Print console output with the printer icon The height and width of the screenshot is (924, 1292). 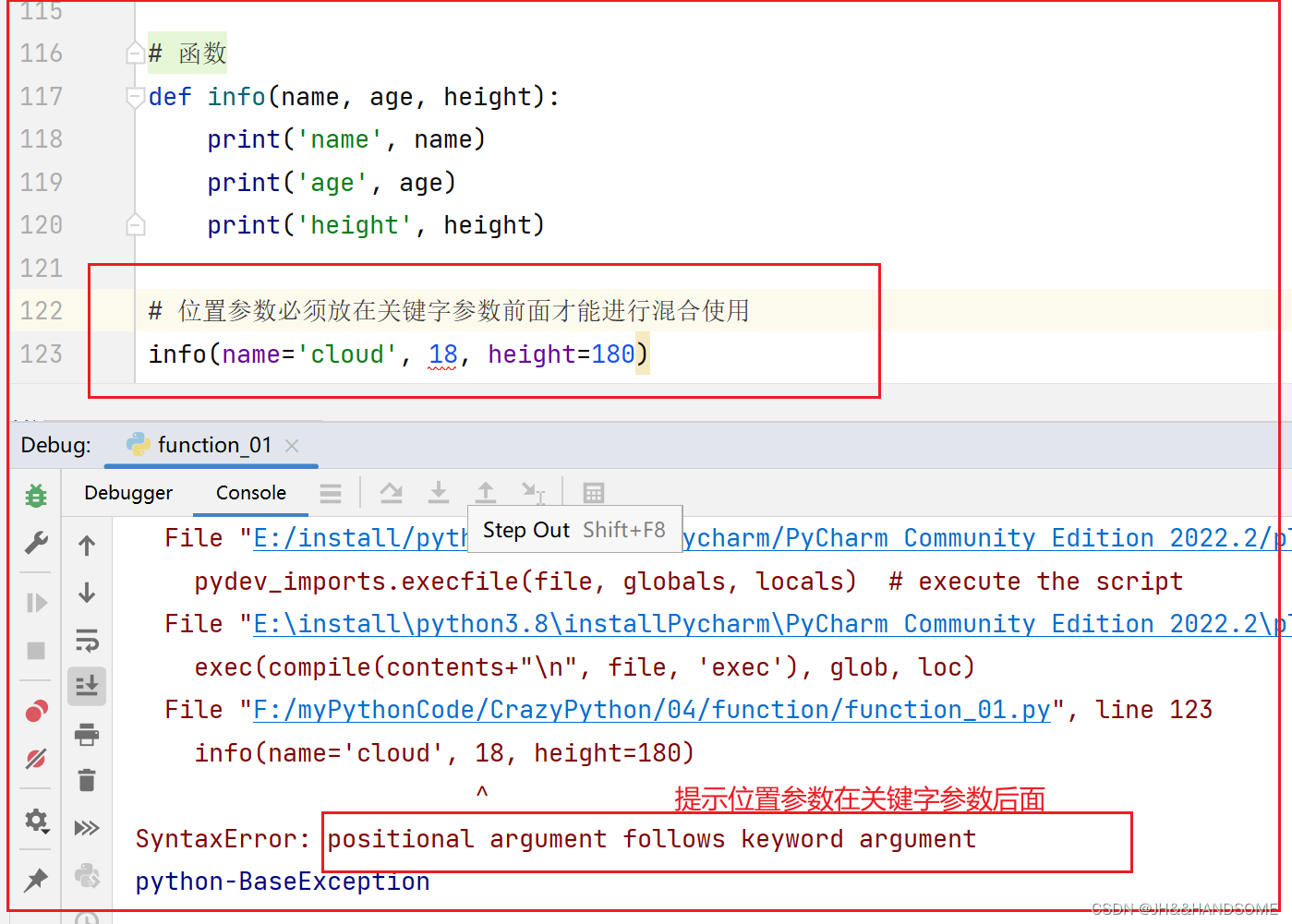(87, 735)
